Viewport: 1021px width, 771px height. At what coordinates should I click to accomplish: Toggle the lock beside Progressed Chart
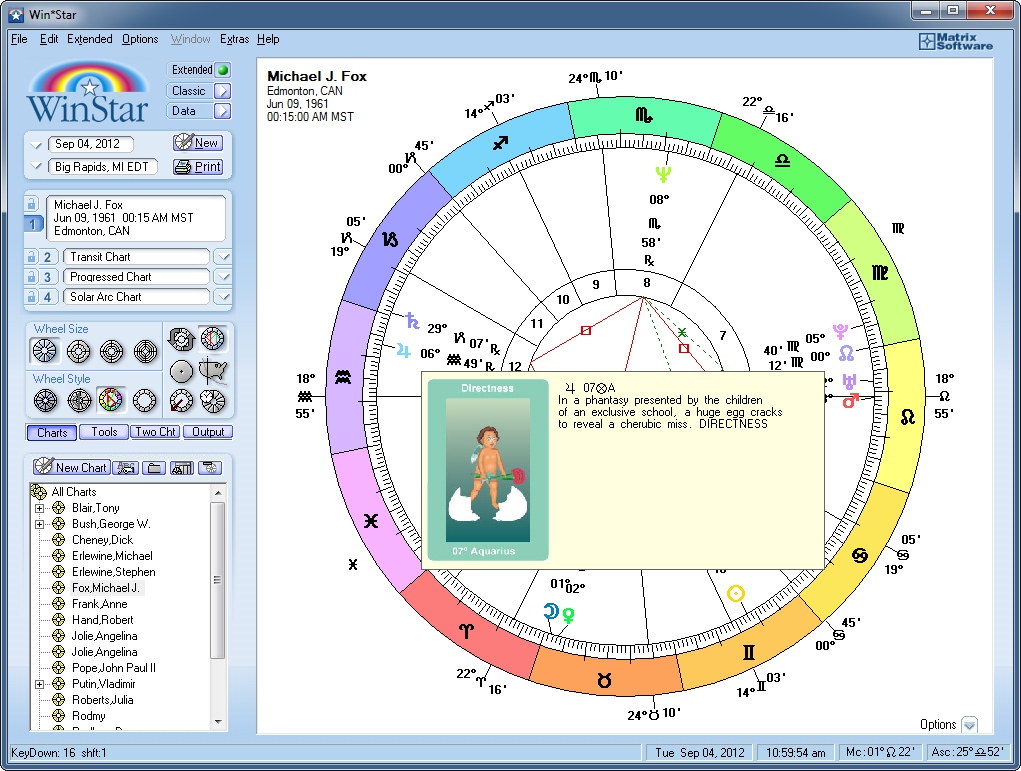31,277
